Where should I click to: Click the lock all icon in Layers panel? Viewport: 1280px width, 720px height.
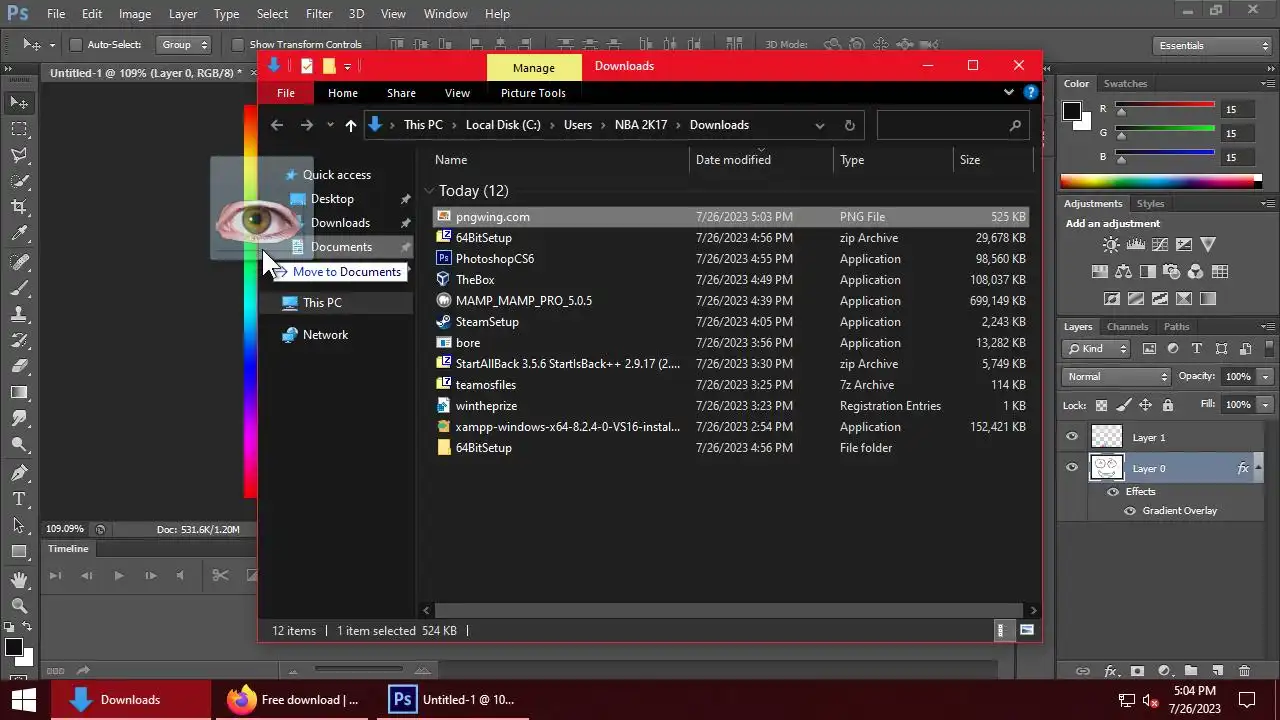1167,405
